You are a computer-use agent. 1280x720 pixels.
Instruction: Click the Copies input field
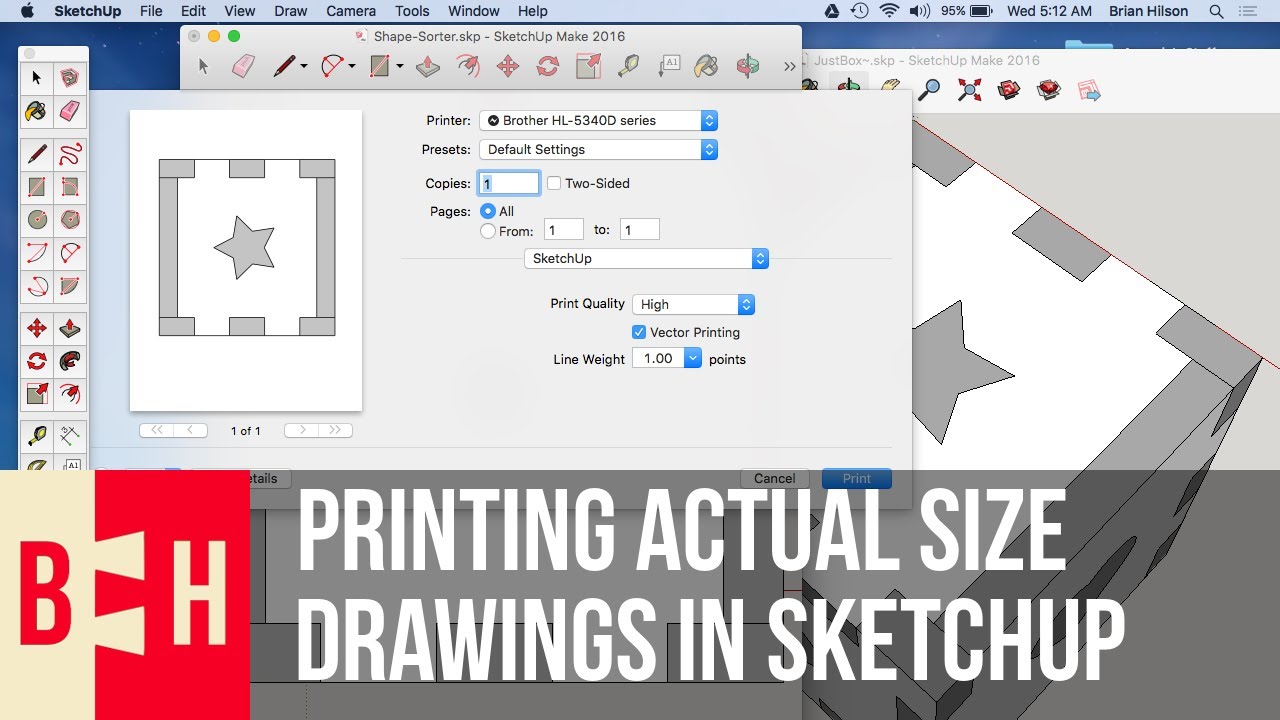510,183
